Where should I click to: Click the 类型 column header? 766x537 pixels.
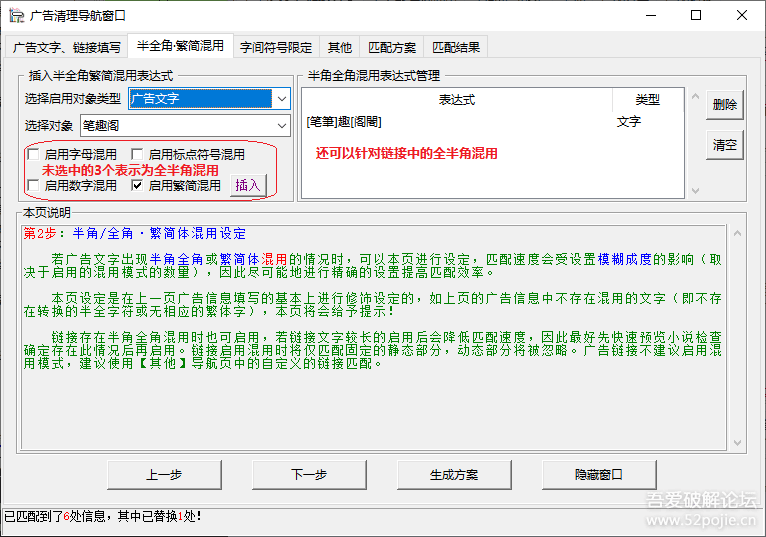coord(647,100)
